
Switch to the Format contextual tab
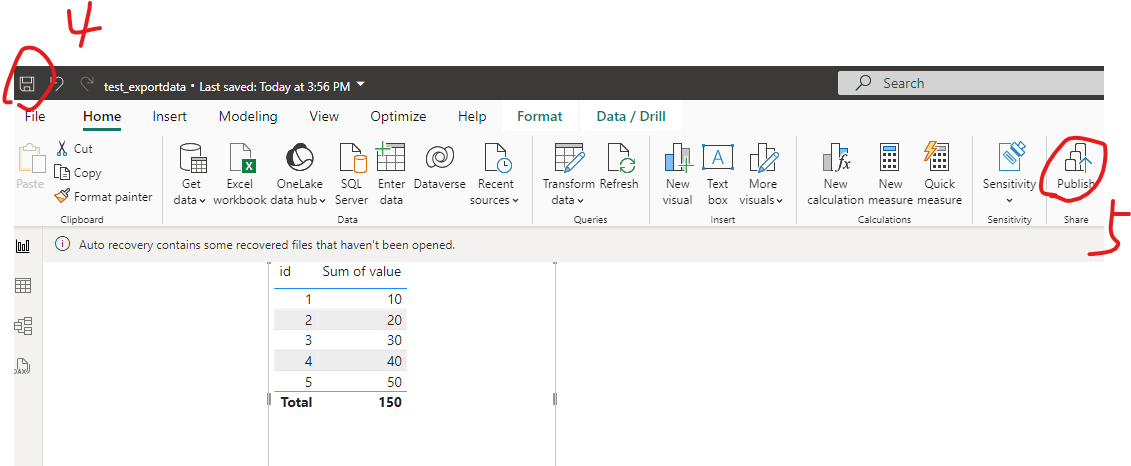click(540, 116)
